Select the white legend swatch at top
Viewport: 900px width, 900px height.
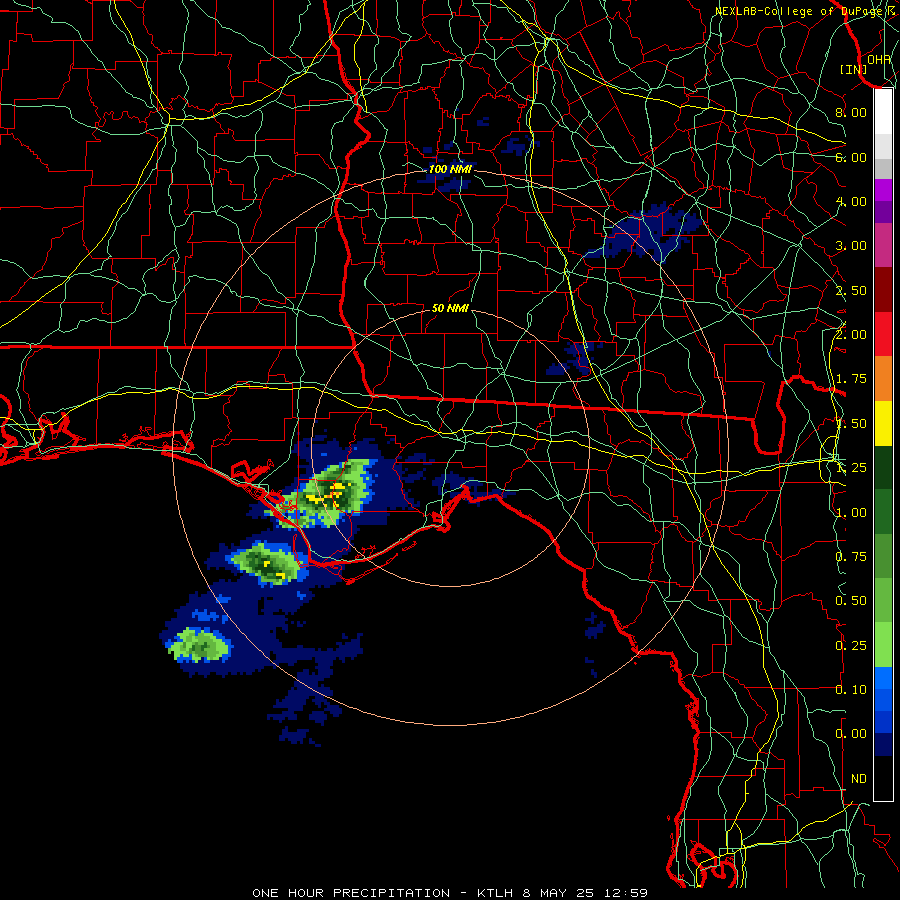click(x=883, y=112)
